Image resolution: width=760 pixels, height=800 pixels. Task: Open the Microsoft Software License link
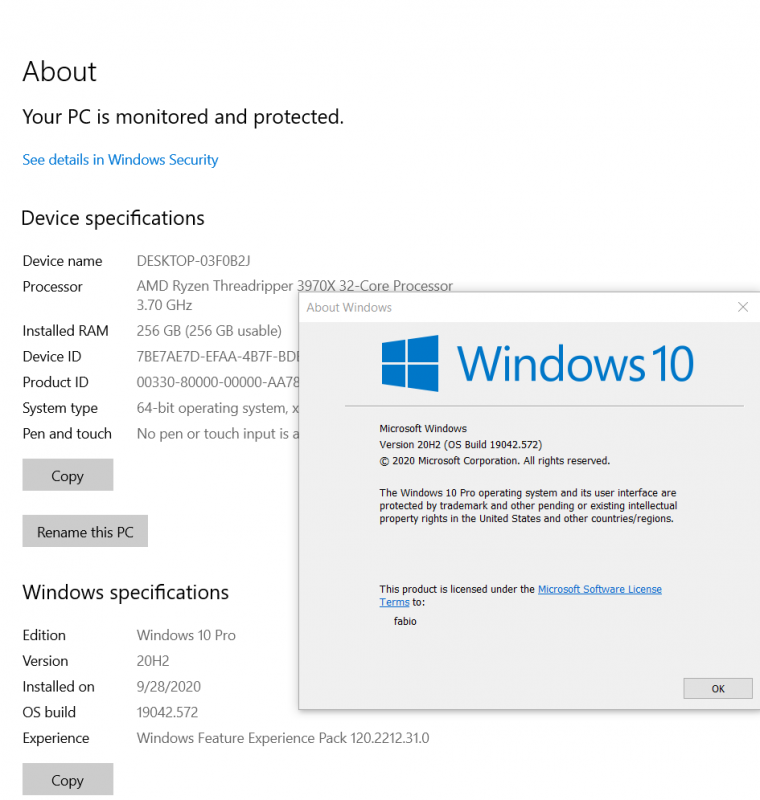(599, 589)
